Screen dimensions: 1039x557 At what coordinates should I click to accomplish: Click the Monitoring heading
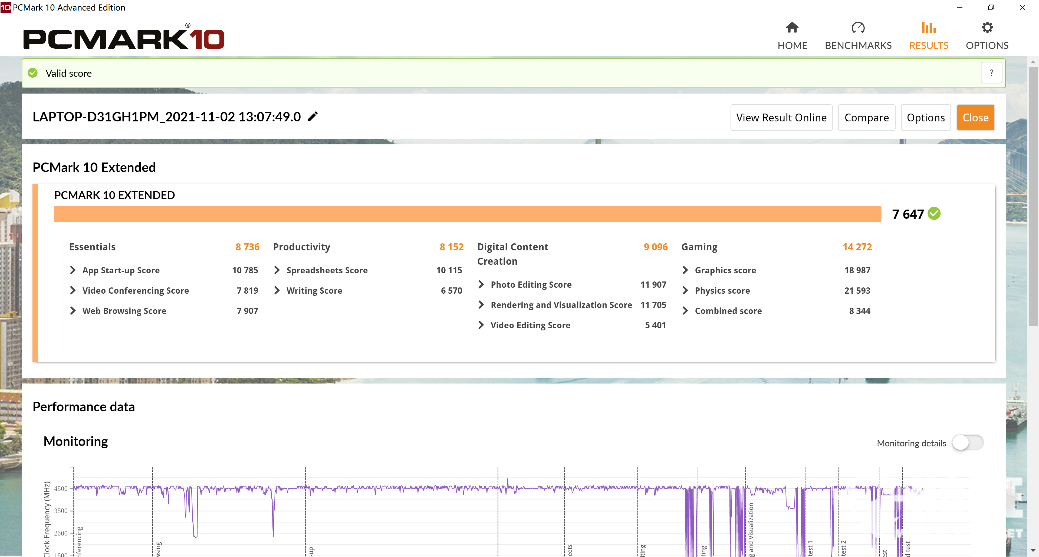pos(76,441)
